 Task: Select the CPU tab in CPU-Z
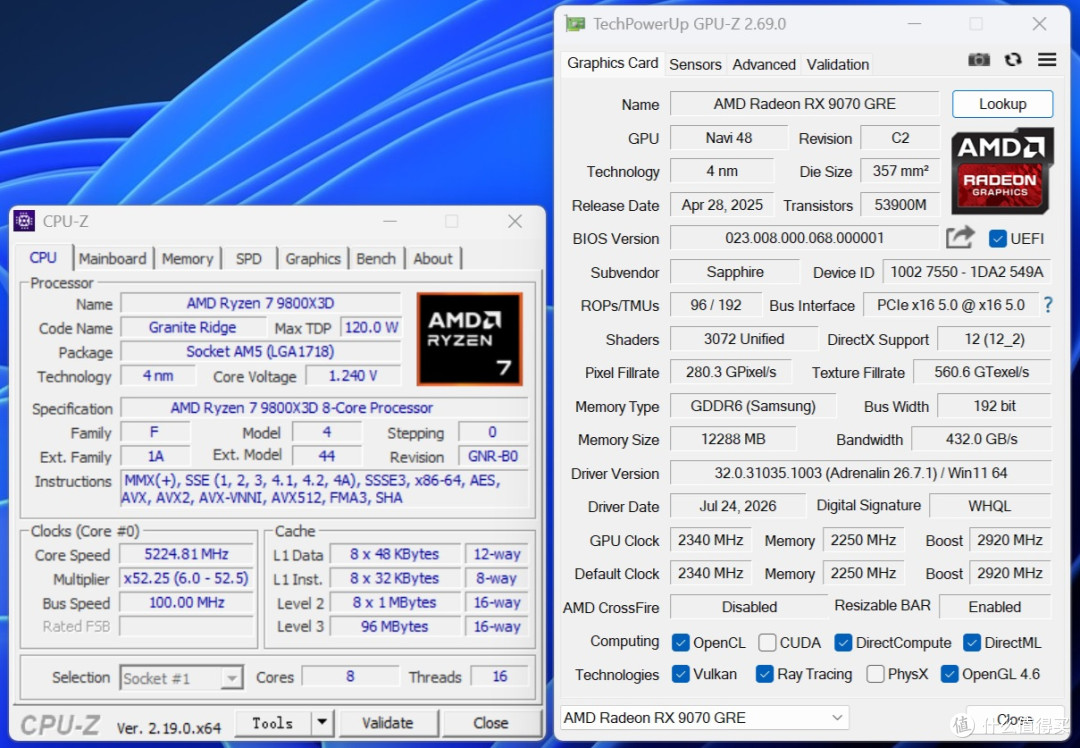pyautogui.click(x=43, y=257)
